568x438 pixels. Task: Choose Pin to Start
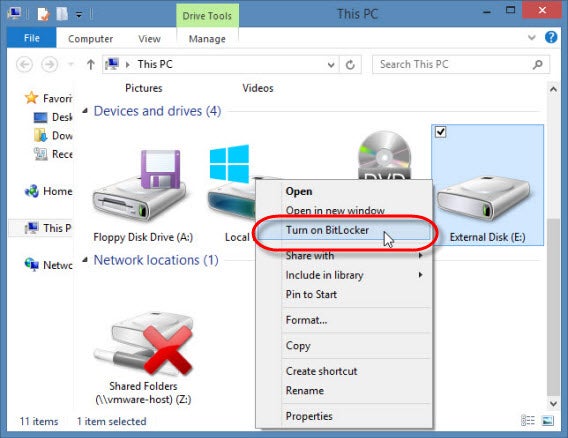tap(344, 294)
